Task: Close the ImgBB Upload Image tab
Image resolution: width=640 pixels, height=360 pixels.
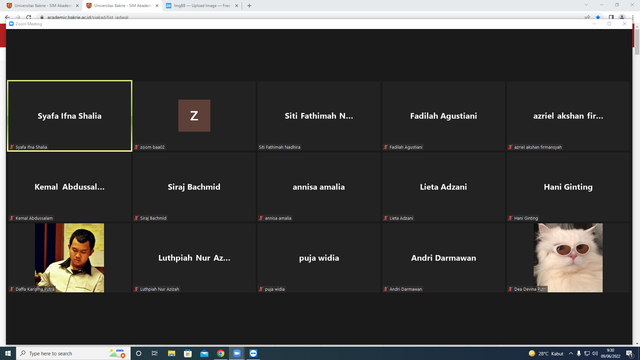Action: [236, 6]
